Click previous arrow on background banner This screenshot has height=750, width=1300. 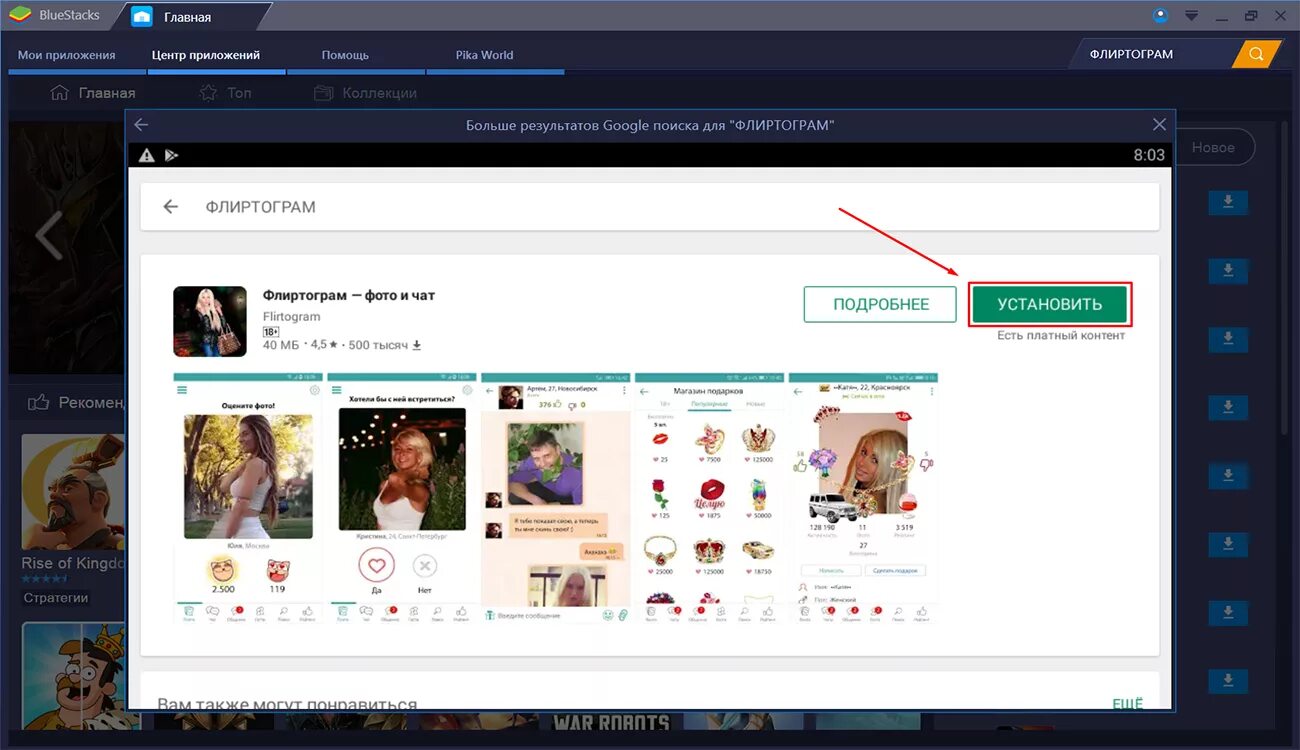(48, 236)
